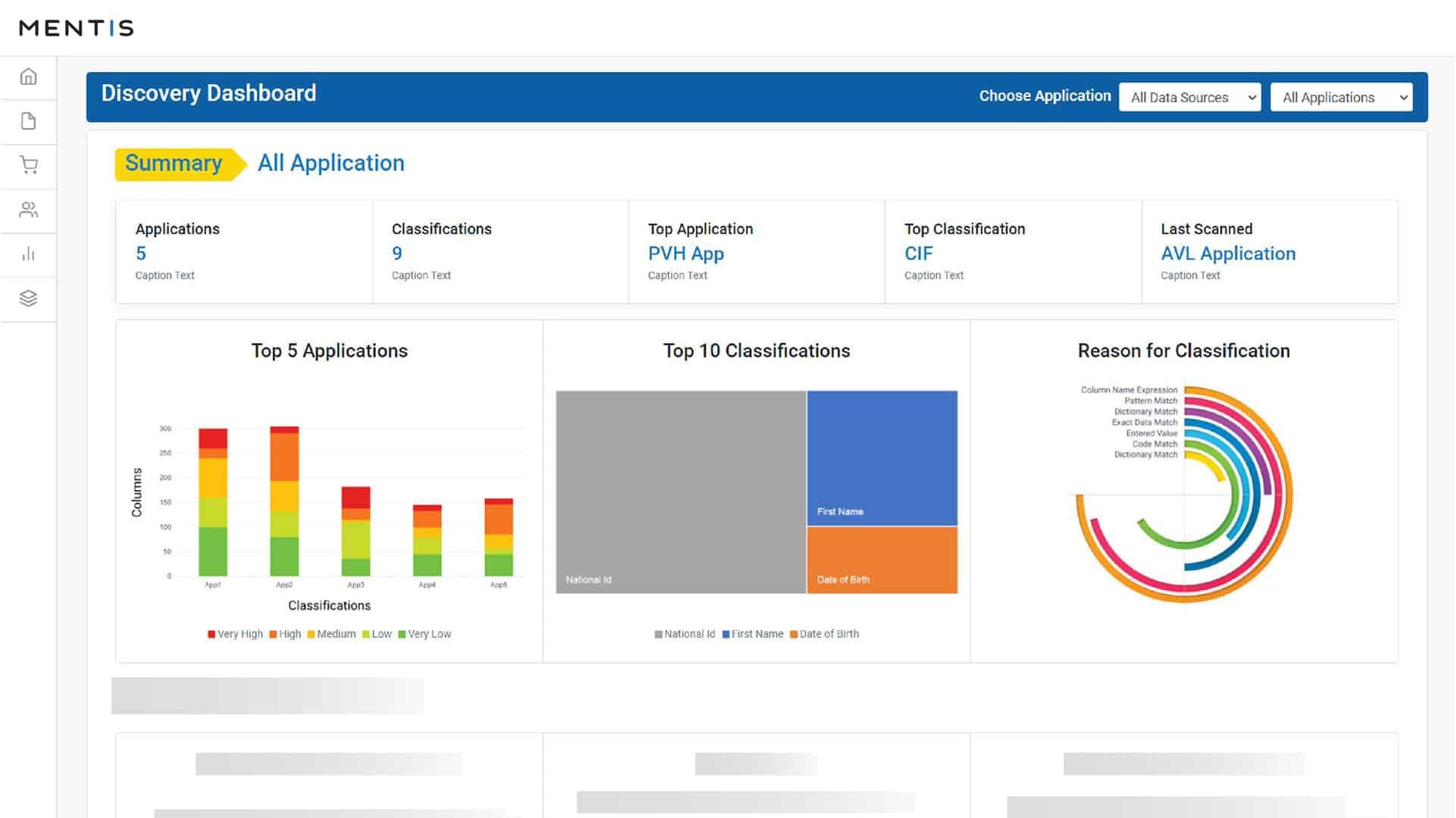Image resolution: width=1456 pixels, height=818 pixels.
Task: Click the stacked layers sidebar icon
Action: [28, 298]
